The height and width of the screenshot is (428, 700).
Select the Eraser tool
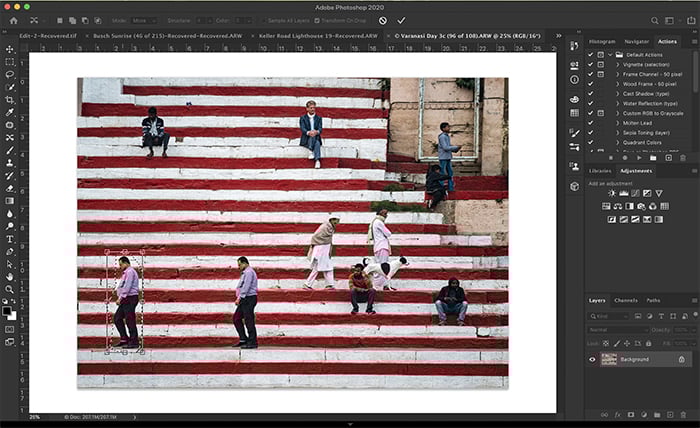(x=9, y=188)
